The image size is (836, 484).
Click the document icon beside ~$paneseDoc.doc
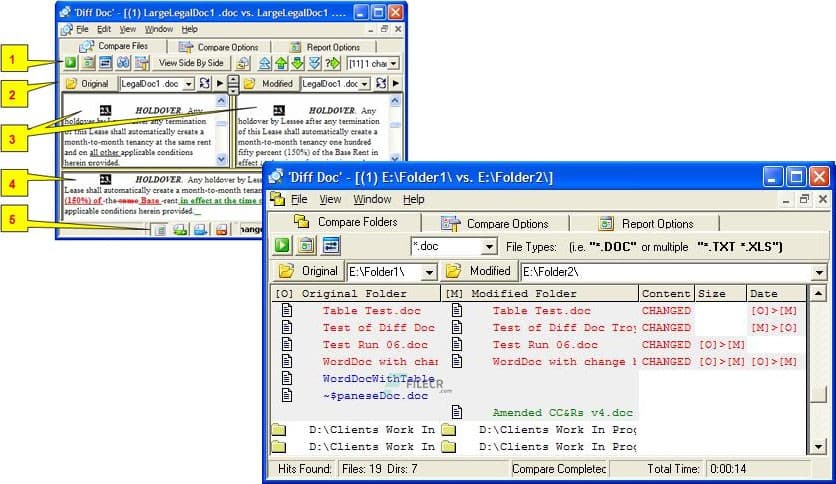[x=287, y=396]
